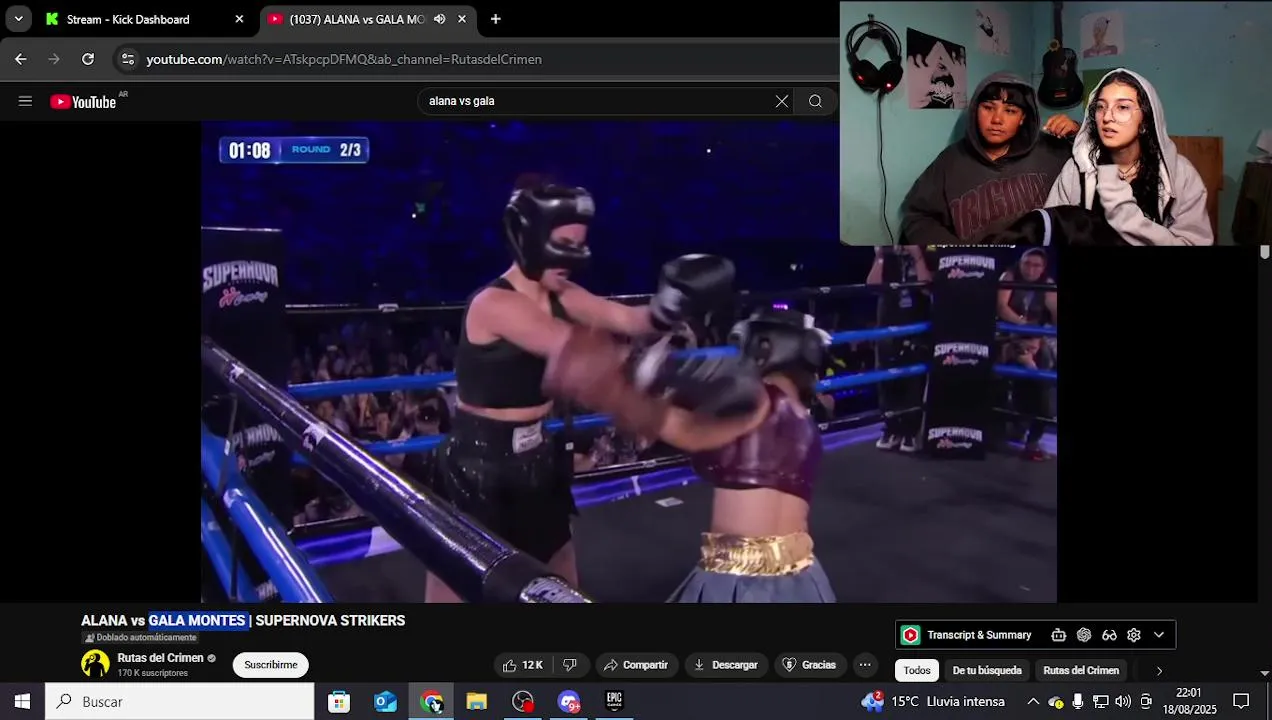Select the 'Rutas del Crimen' chip
Viewport: 1272px width, 720px height.
pyautogui.click(x=1081, y=671)
